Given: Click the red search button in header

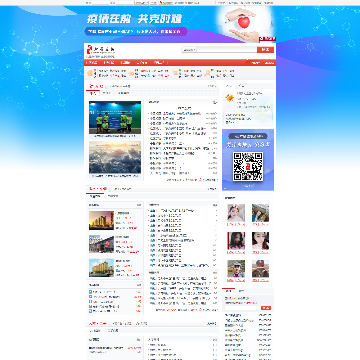Looking at the screenshot, I should pos(265,50).
